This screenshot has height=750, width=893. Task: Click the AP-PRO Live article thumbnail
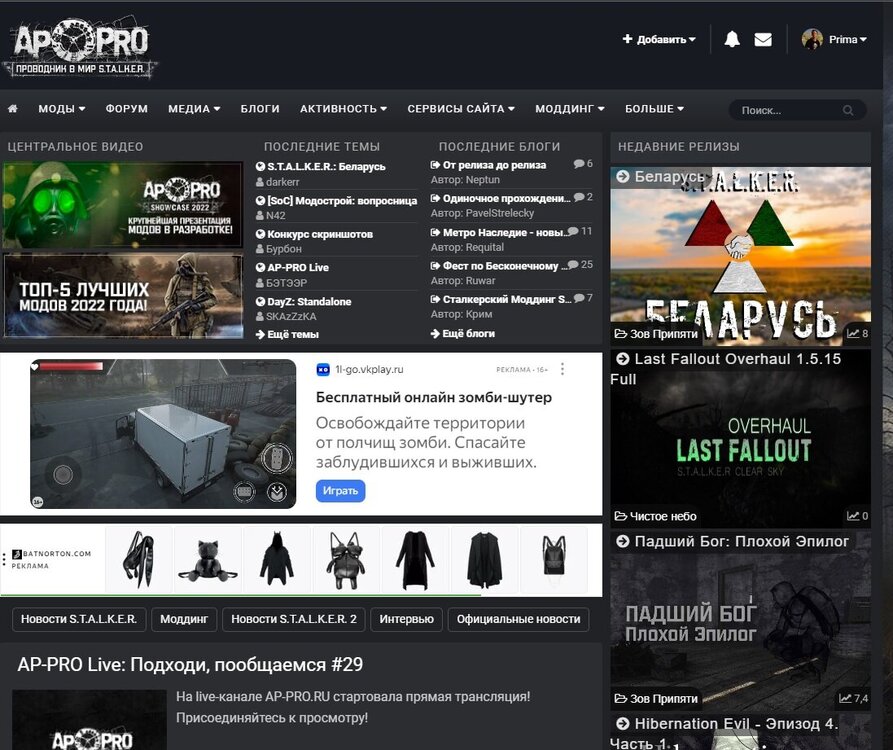coord(89,720)
